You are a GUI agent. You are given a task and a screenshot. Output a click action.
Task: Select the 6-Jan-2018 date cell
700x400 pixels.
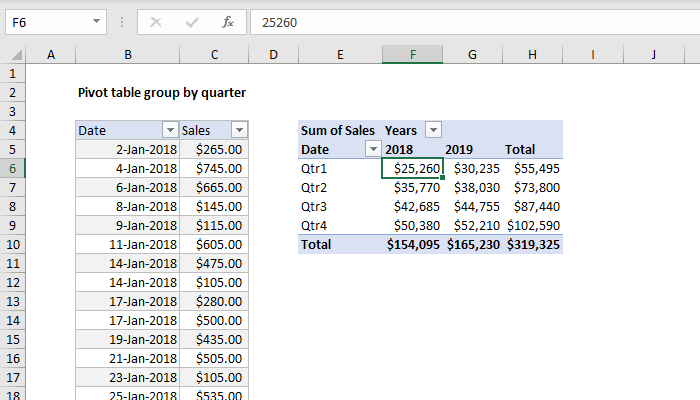(128, 188)
